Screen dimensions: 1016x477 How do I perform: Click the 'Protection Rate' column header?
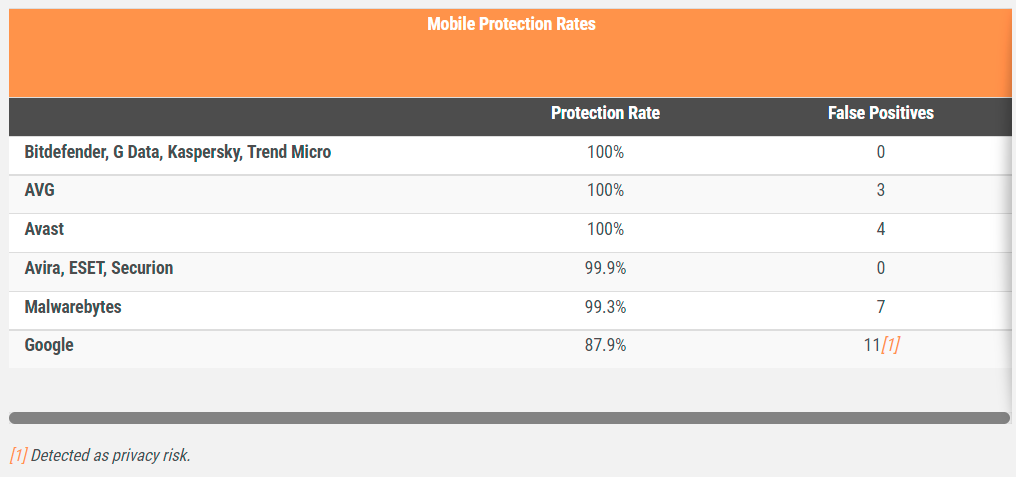[605, 113]
